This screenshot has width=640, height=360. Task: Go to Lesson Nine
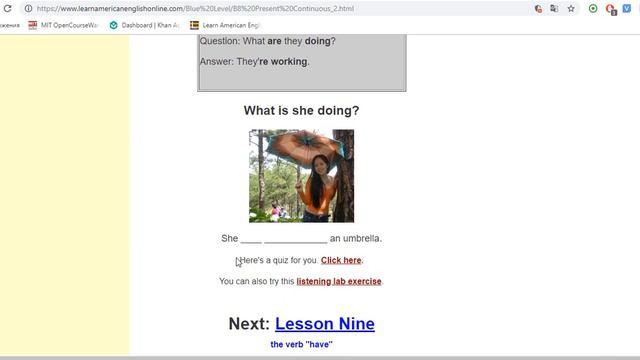coord(325,324)
